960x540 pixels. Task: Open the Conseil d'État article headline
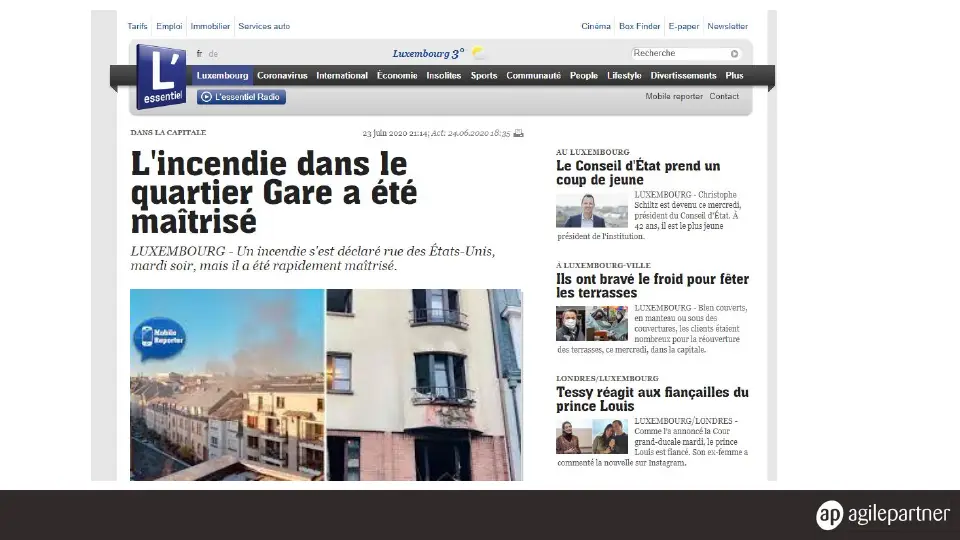pos(638,173)
